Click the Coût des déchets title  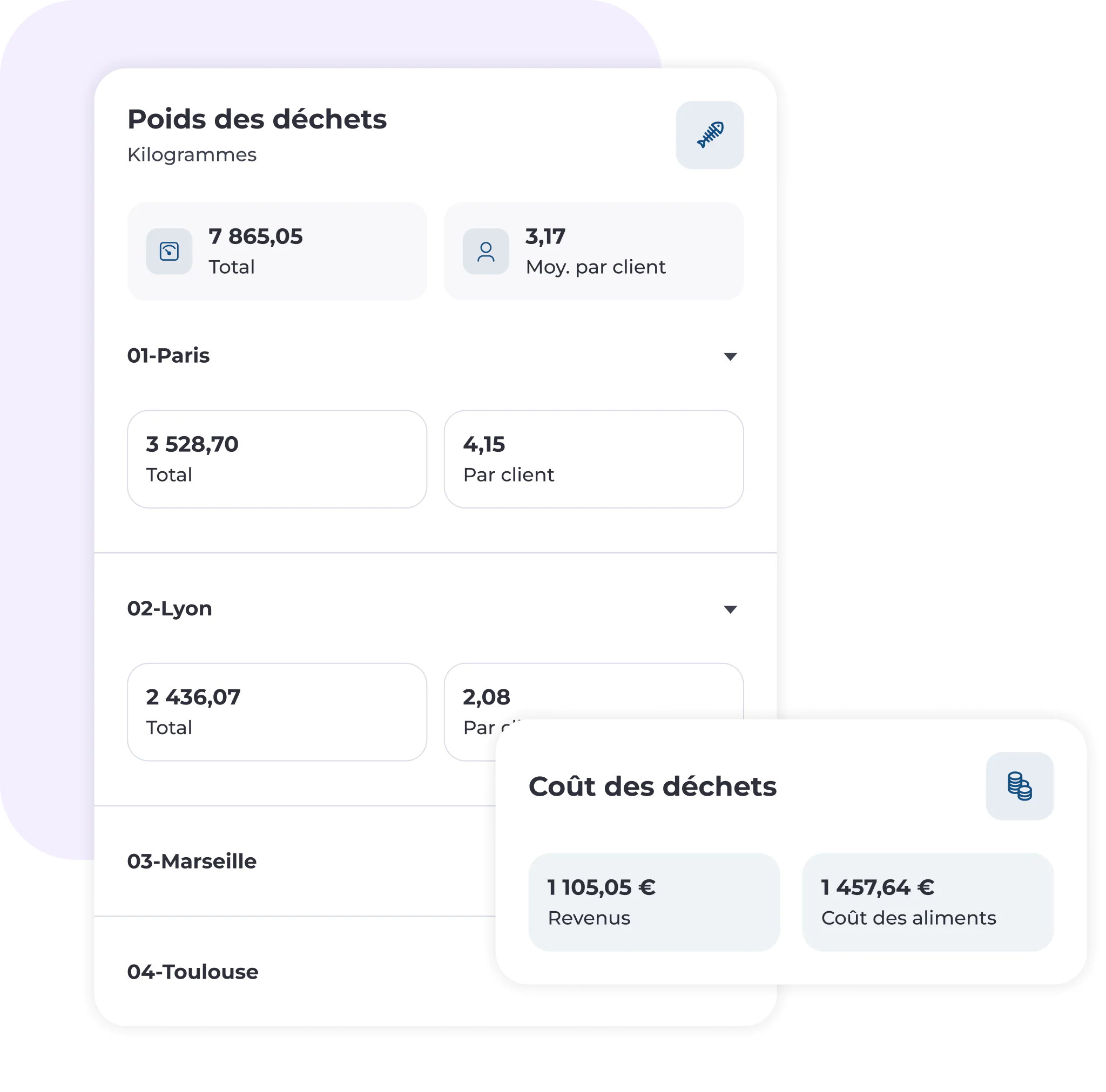652,786
